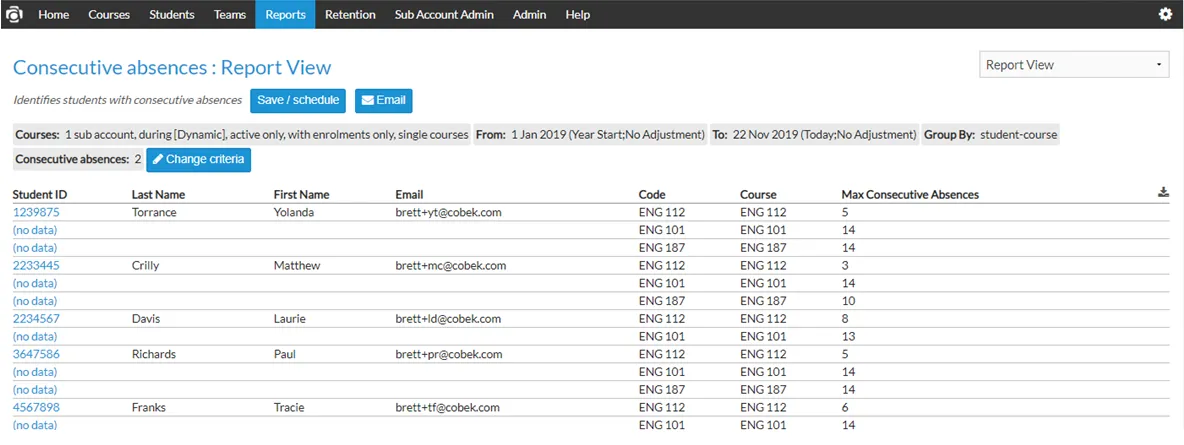
Task: Open the Admin menu
Action: 529,14
